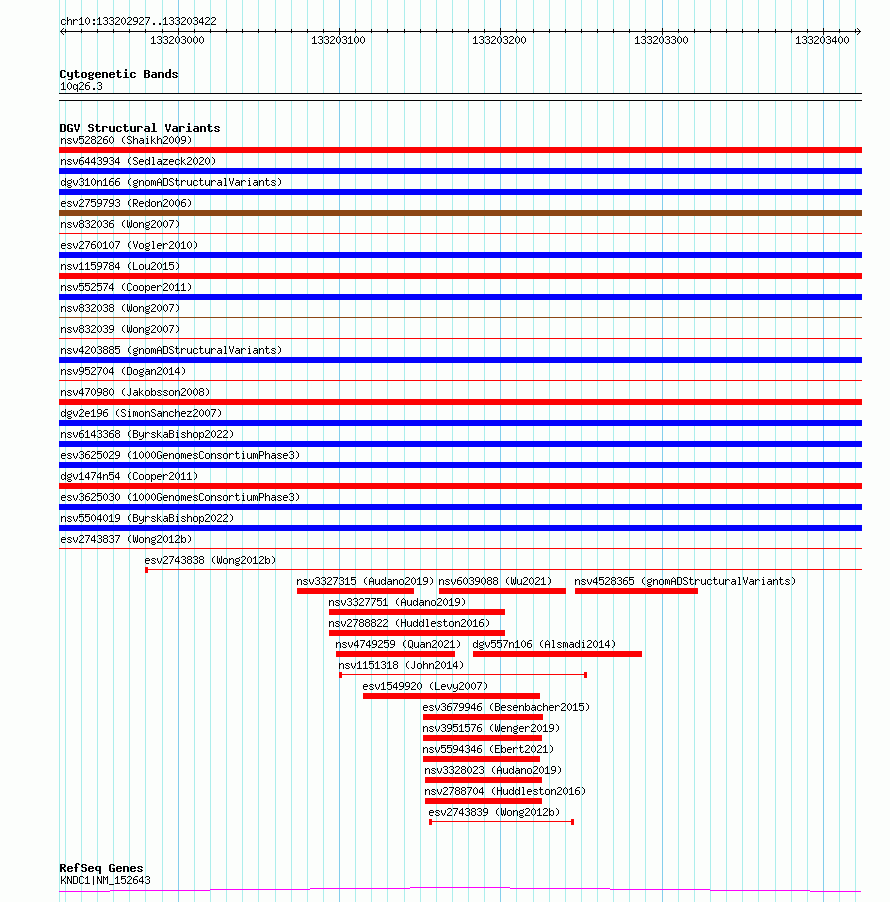Click nsv3327751 (Audano2019) variant label
Screen dimensions: 890x902
pyautogui.click(x=397, y=602)
